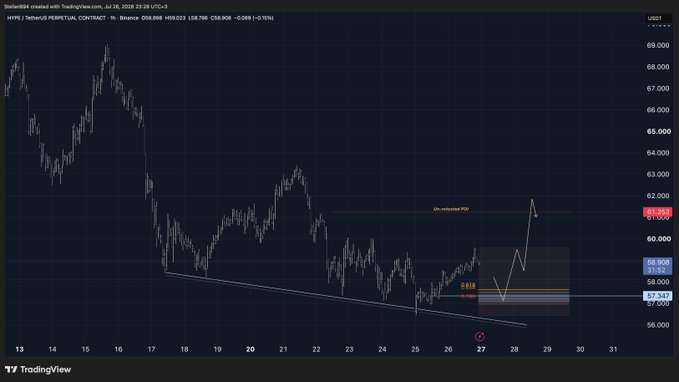The width and height of the screenshot is (679, 382).
Task: Click the high value H59.023
Action: click(175, 18)
